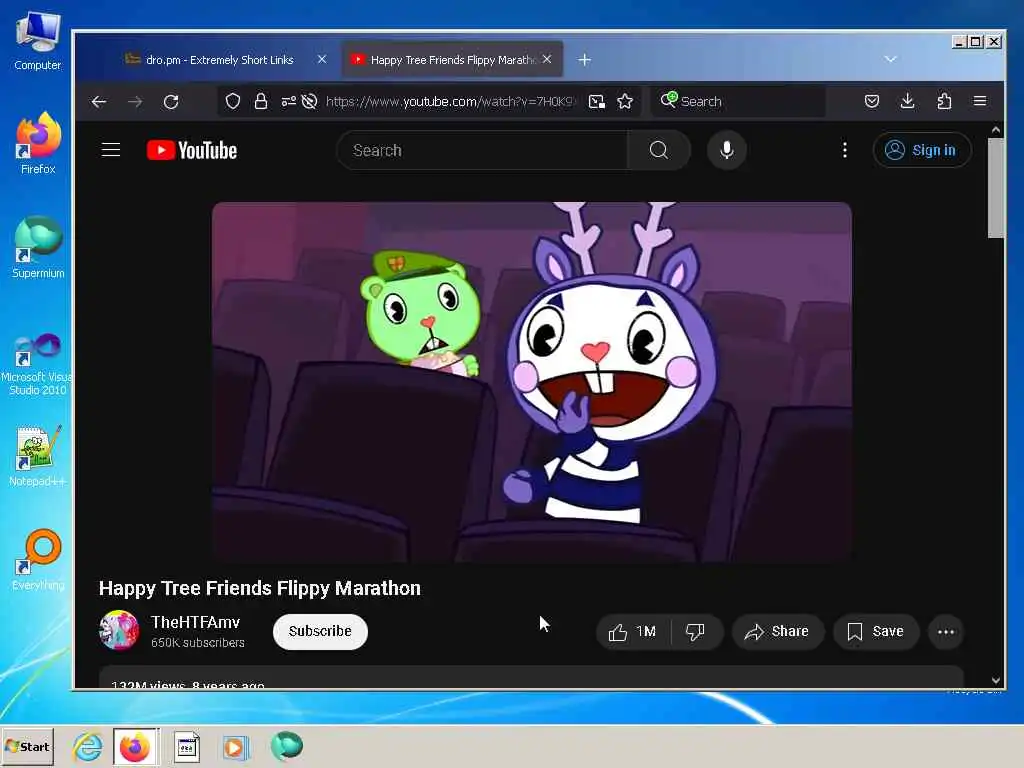Launch Internet Explorer from taskbar
1024x768 pixels.
tap(88, 746)
